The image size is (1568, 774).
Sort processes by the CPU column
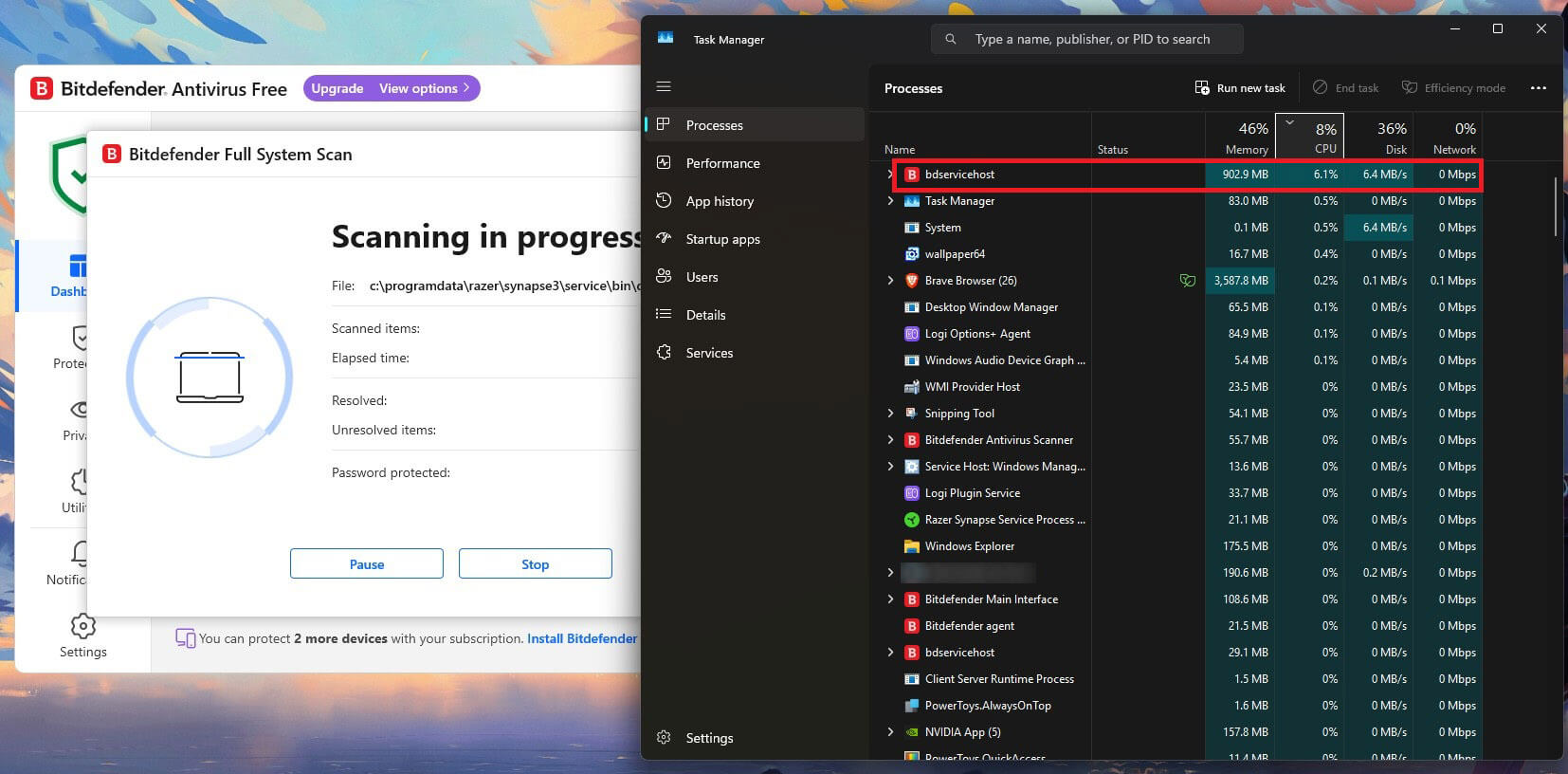[x=1309, y=137]
